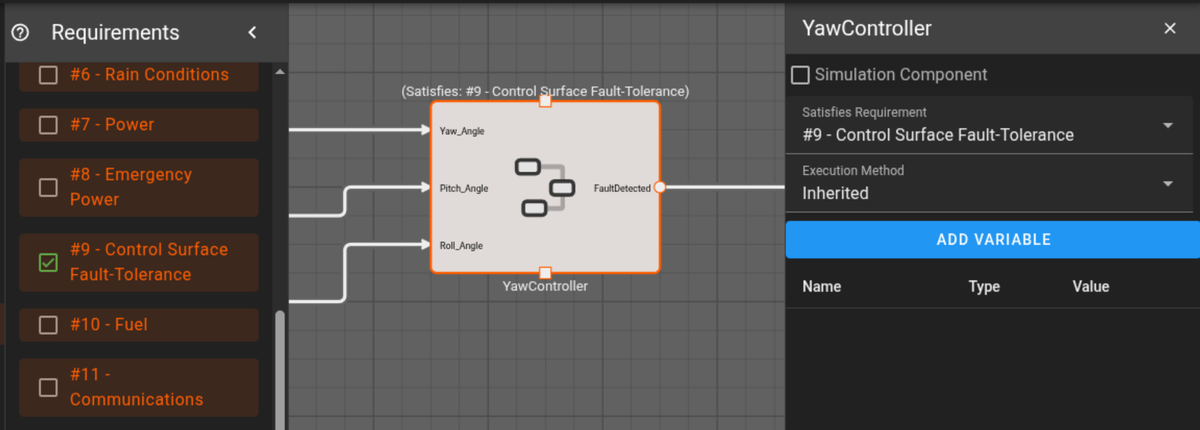The image size is (1200, 430).
Task: Check the #10 Fuel checkbox
Action: [48, 325]
